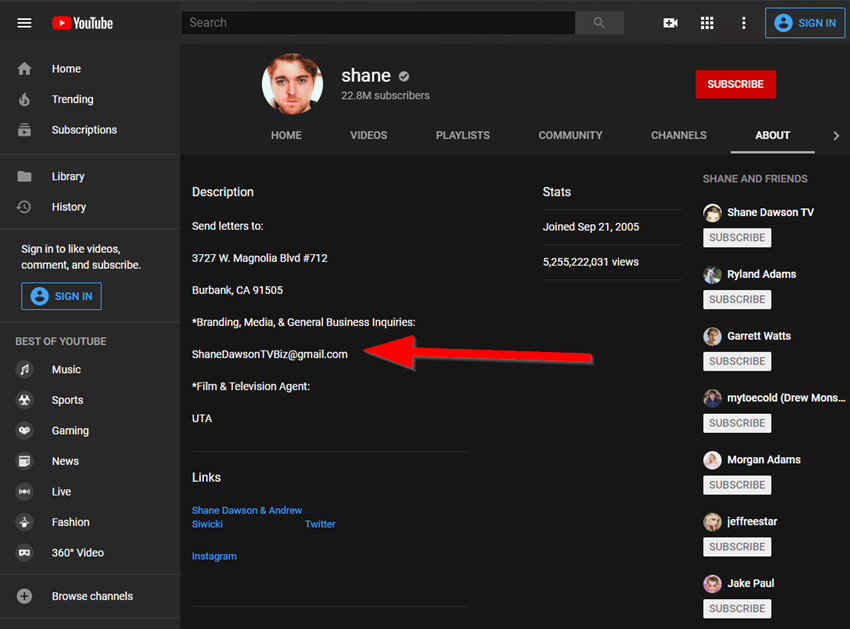
Task: Click the Joined Sep 21, 2005 text
Action: (590, 227)
